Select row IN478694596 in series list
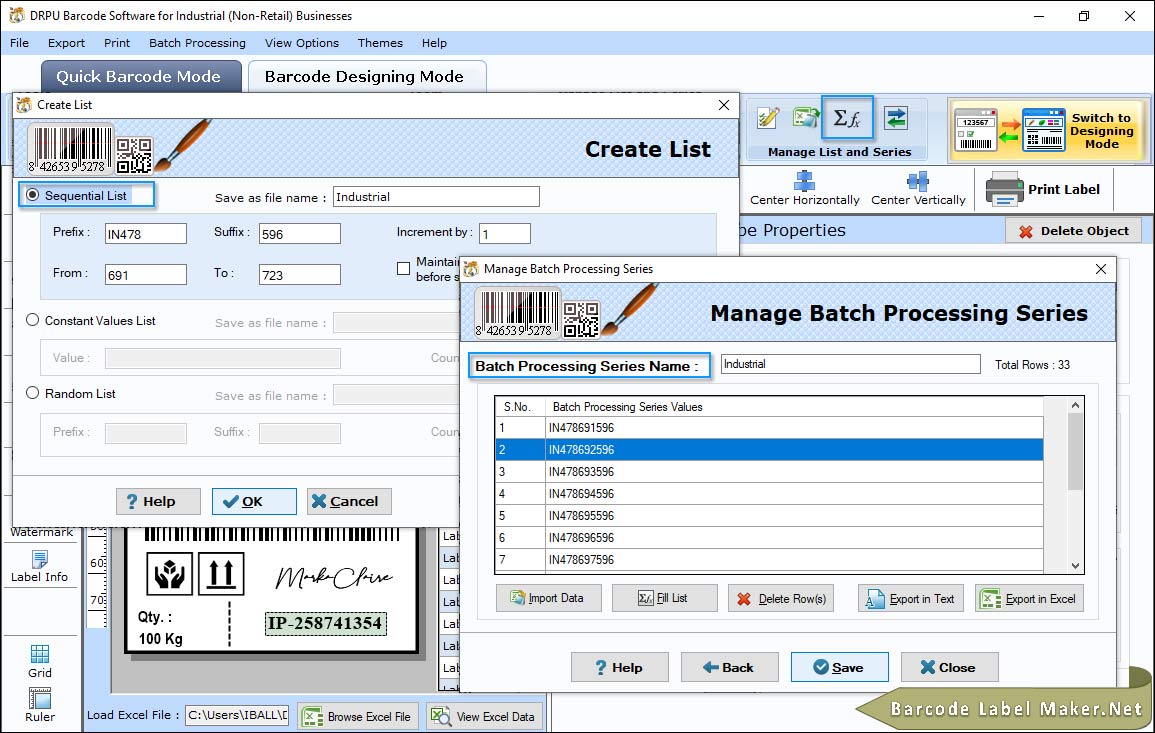 coord(769,494)
